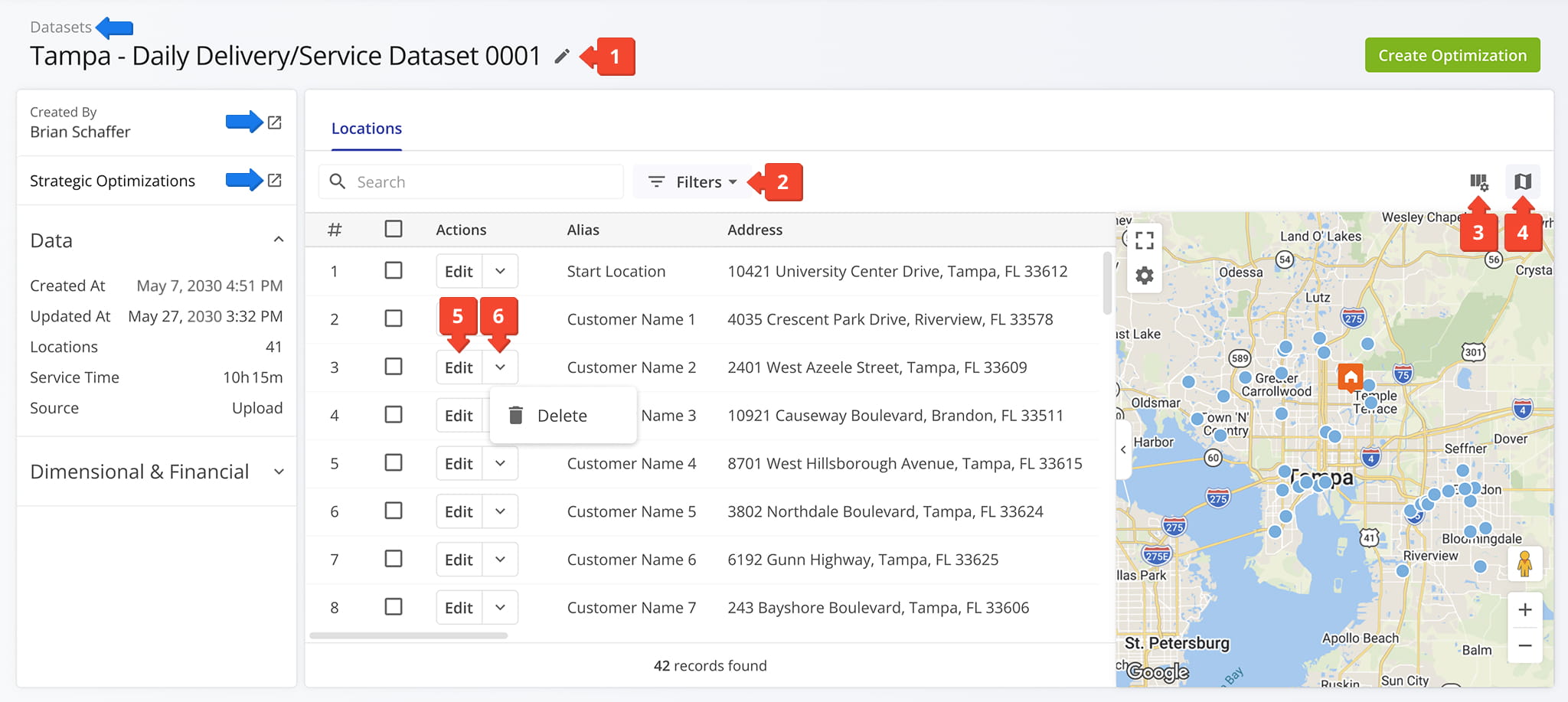This screenshot has height=702, width=1568.
Task: Collapse the Data section
Action: (279, 240)
